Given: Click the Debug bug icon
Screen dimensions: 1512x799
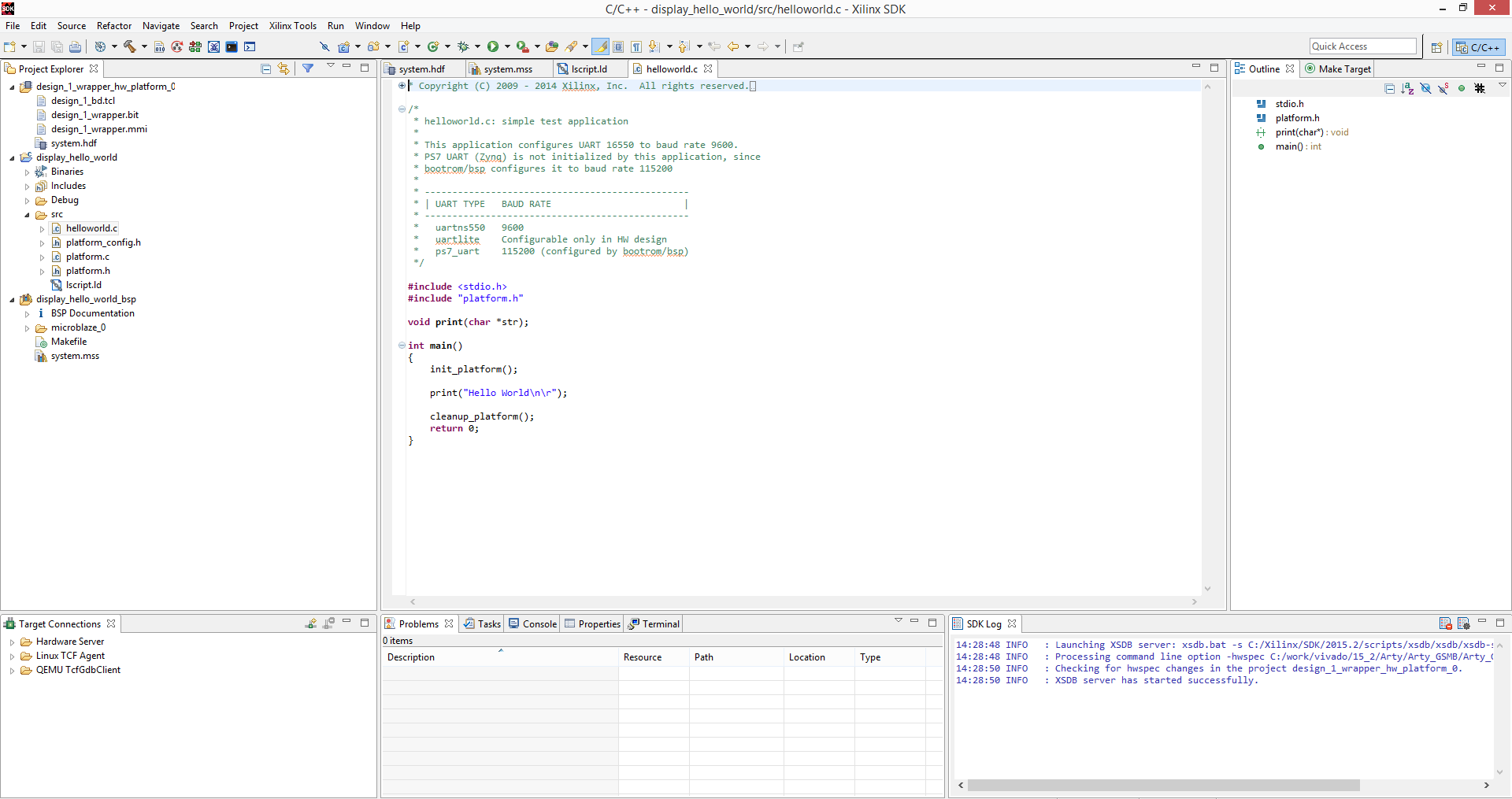Looking at the screenshot, I should (463, 46).
